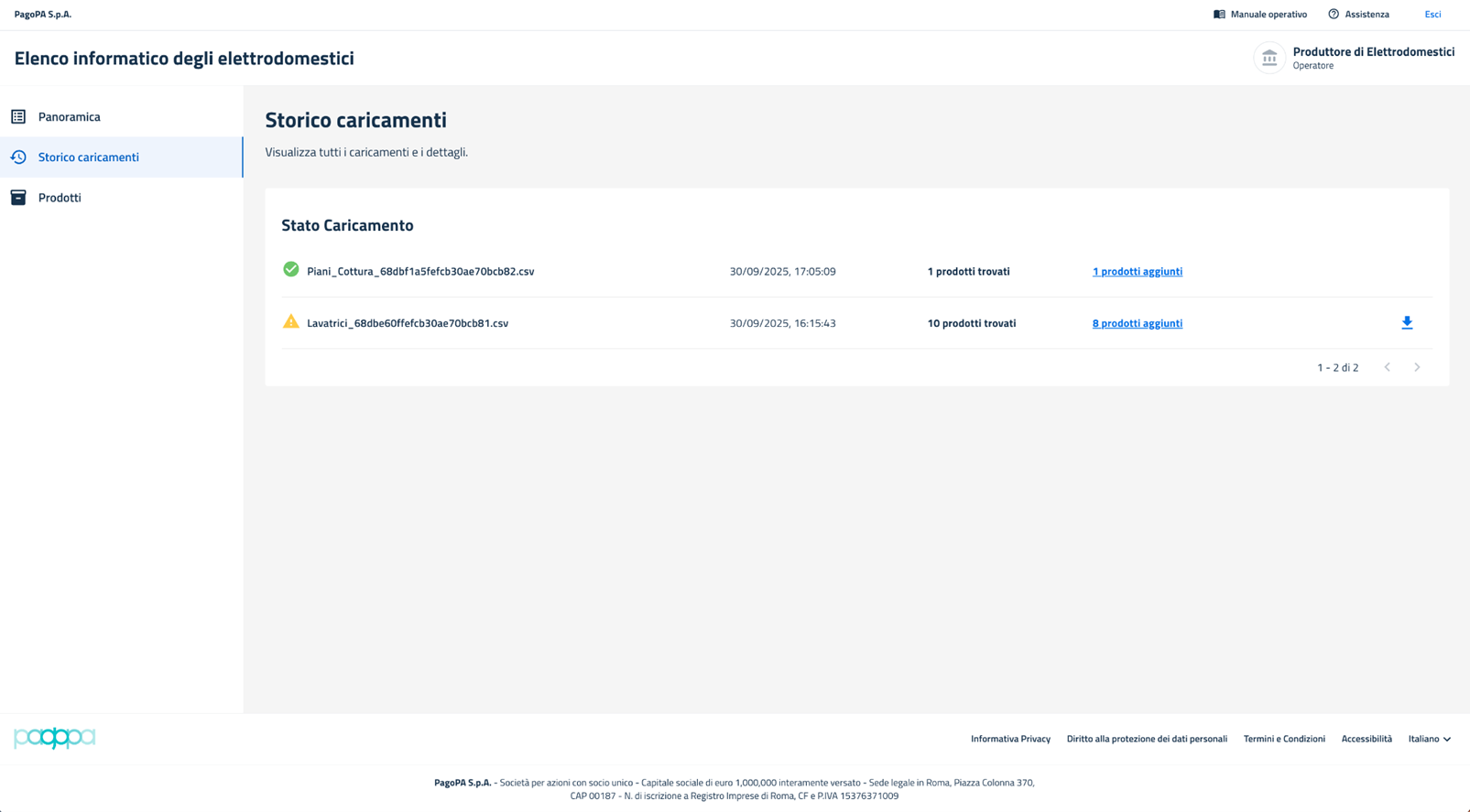Open Prodotti in the sidebar menu
This screenshot has width=1470, height=812.
60,198
